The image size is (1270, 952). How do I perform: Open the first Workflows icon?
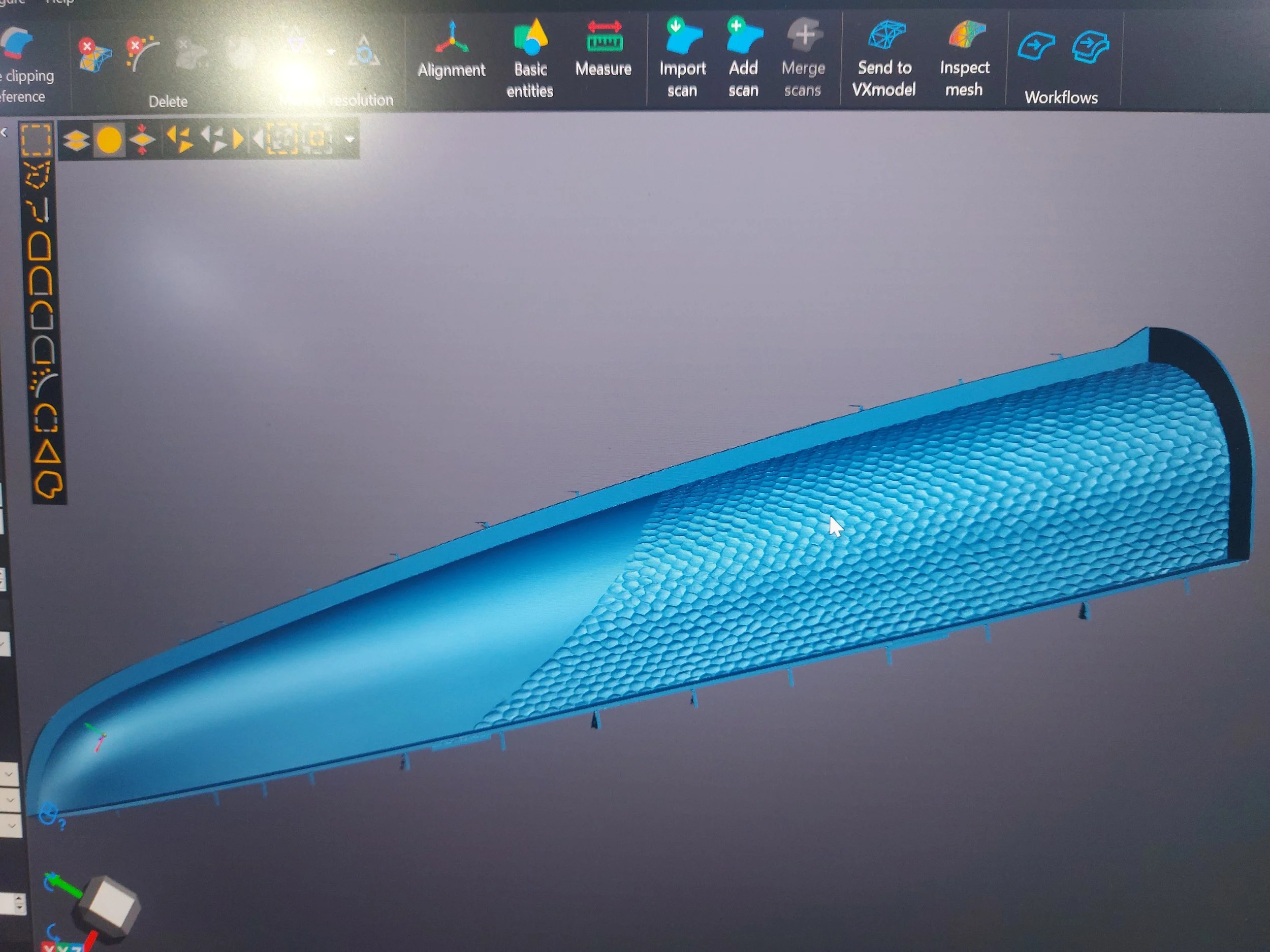coord(1036,47)
